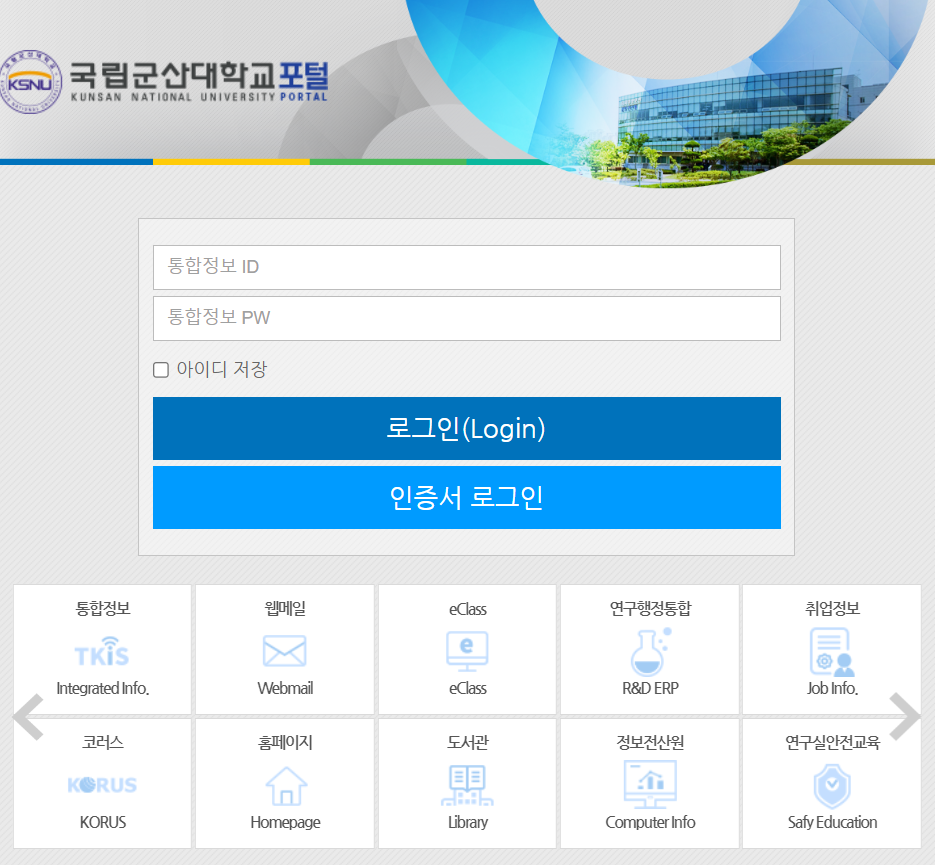Viewport: 935px width, 865px height.
Task: Click the 'Webmail' label text
Action: tap(285, 689)
